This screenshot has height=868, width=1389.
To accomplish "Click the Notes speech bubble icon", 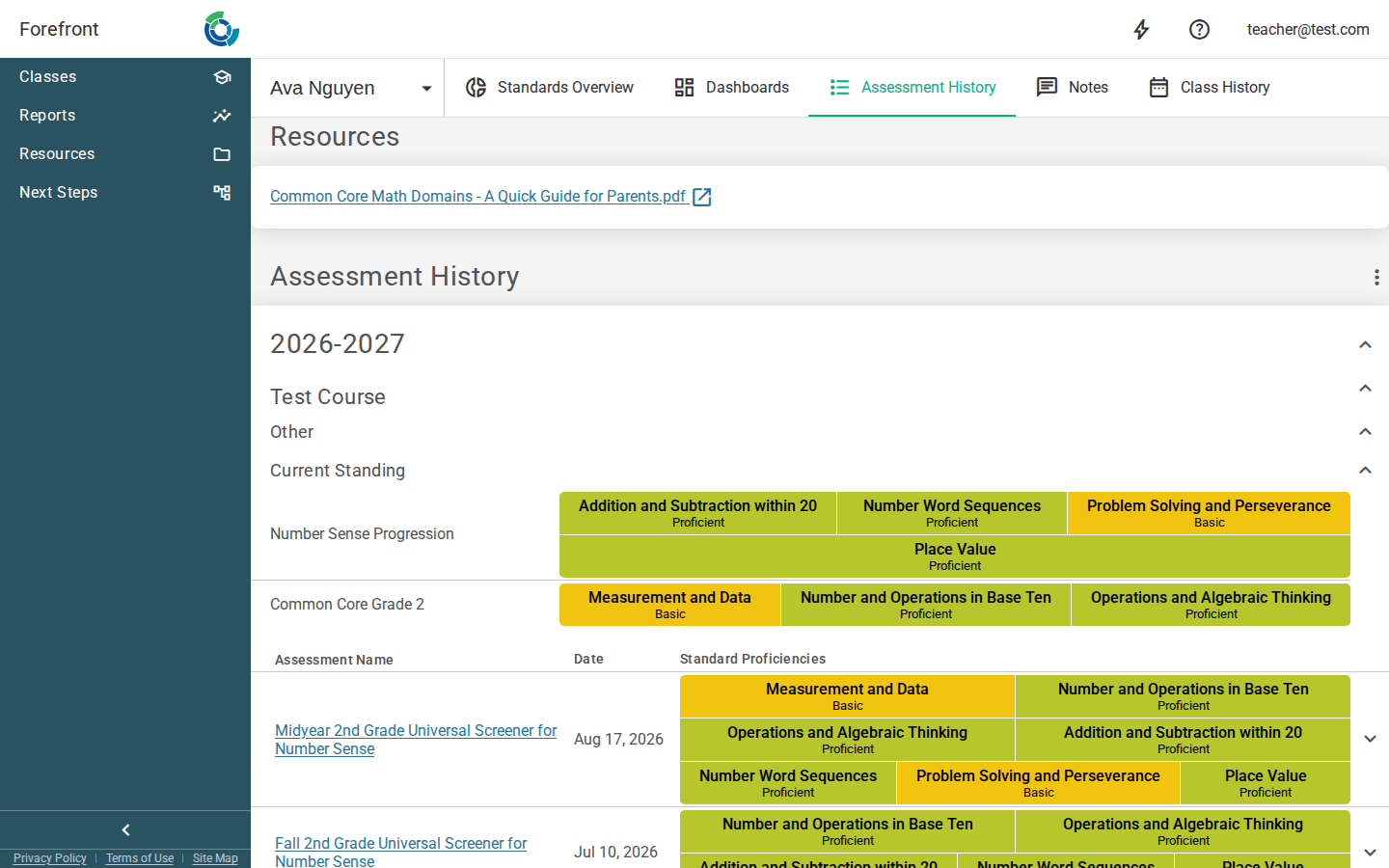I will (x=1047, y=88).
